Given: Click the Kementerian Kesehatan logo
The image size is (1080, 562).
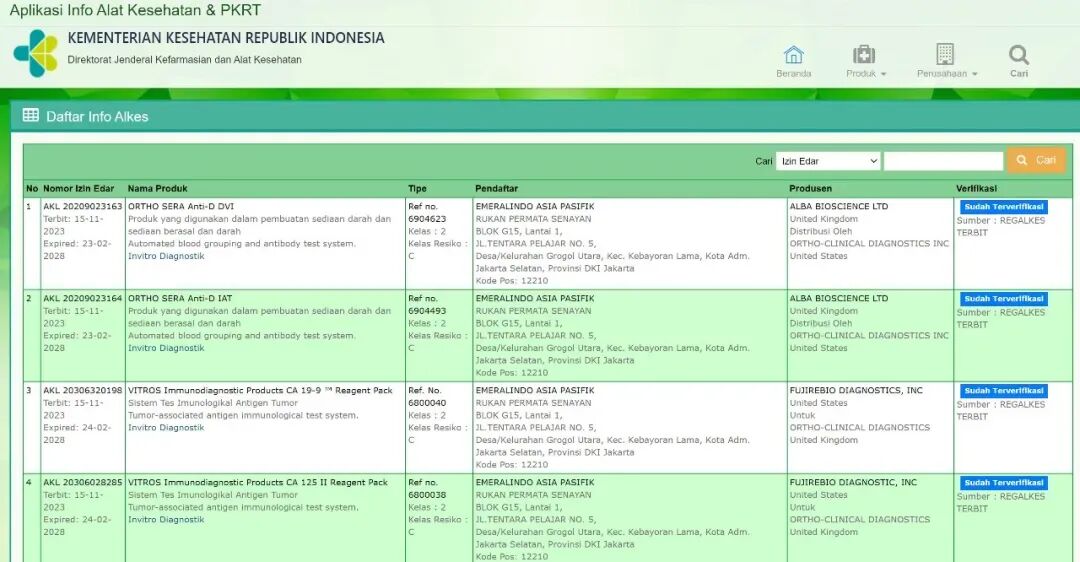Looking at the screenshot, I should [x=36, y=53].
